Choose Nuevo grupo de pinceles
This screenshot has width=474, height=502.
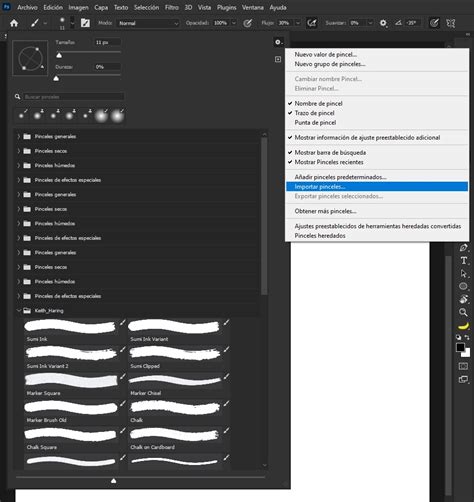[x=377, y=64]
